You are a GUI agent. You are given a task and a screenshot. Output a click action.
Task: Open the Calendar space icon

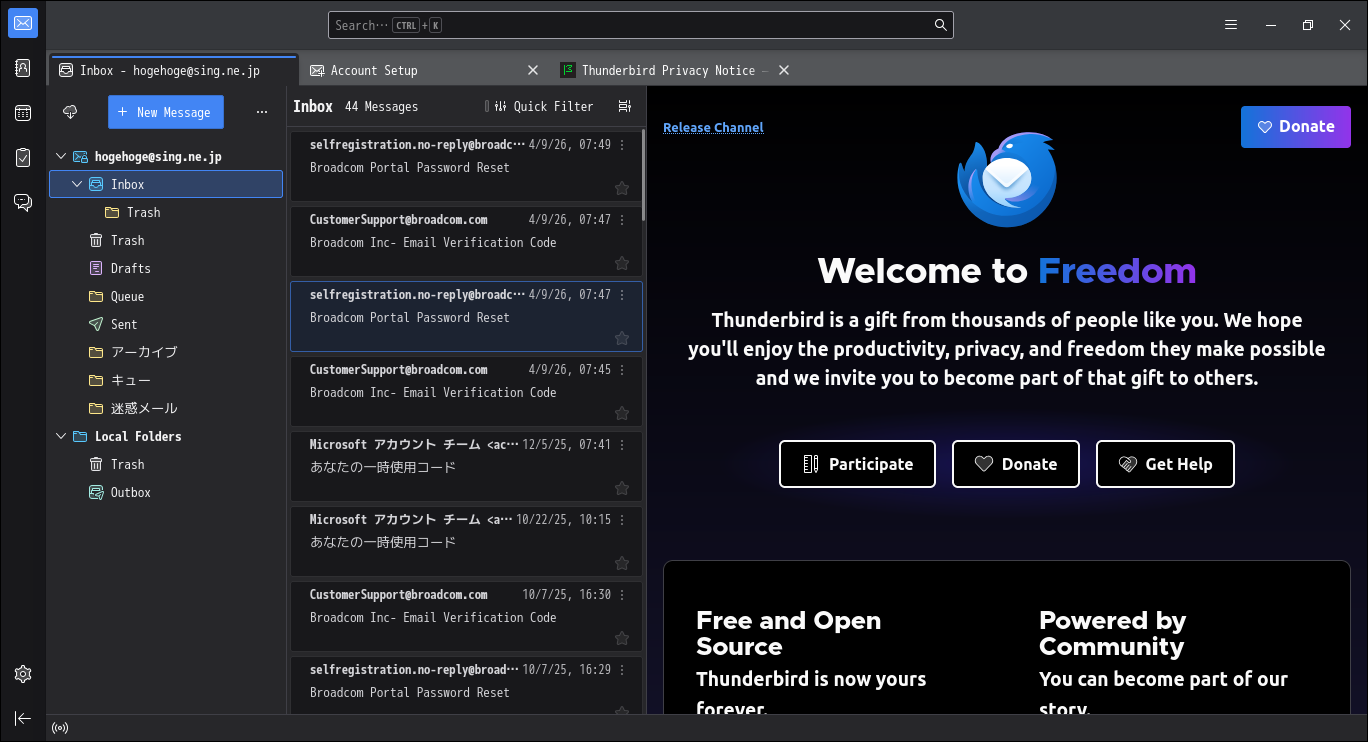pos(23,113)
